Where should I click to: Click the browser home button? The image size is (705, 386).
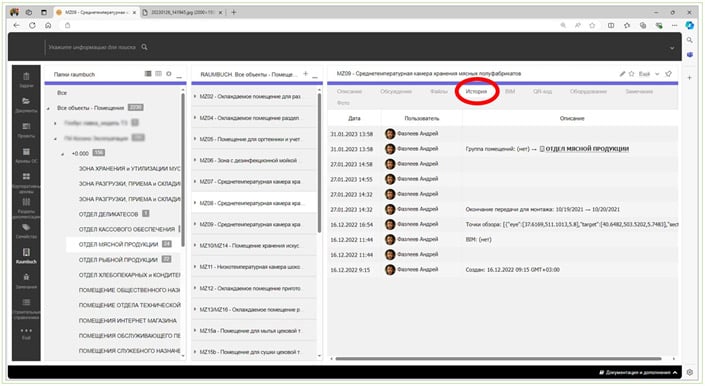pos(48,26)
